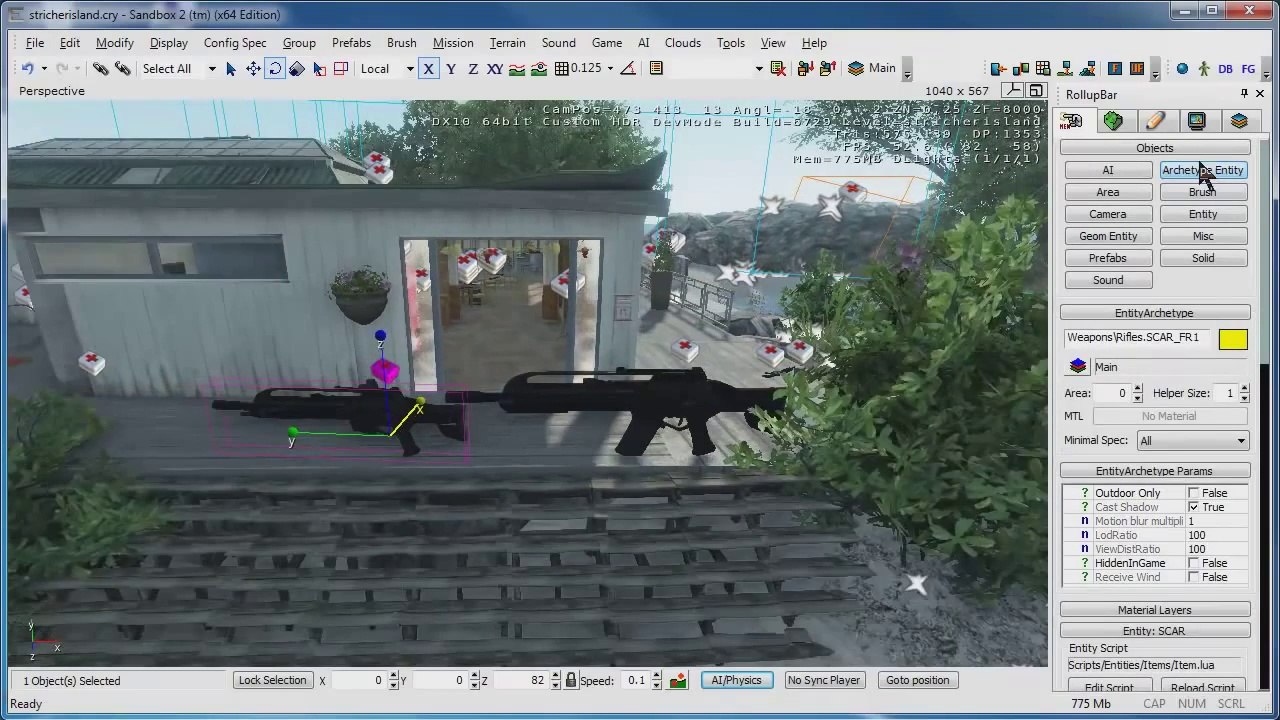Open the grid size 0.125 dropdown arrow

(609, 69)
